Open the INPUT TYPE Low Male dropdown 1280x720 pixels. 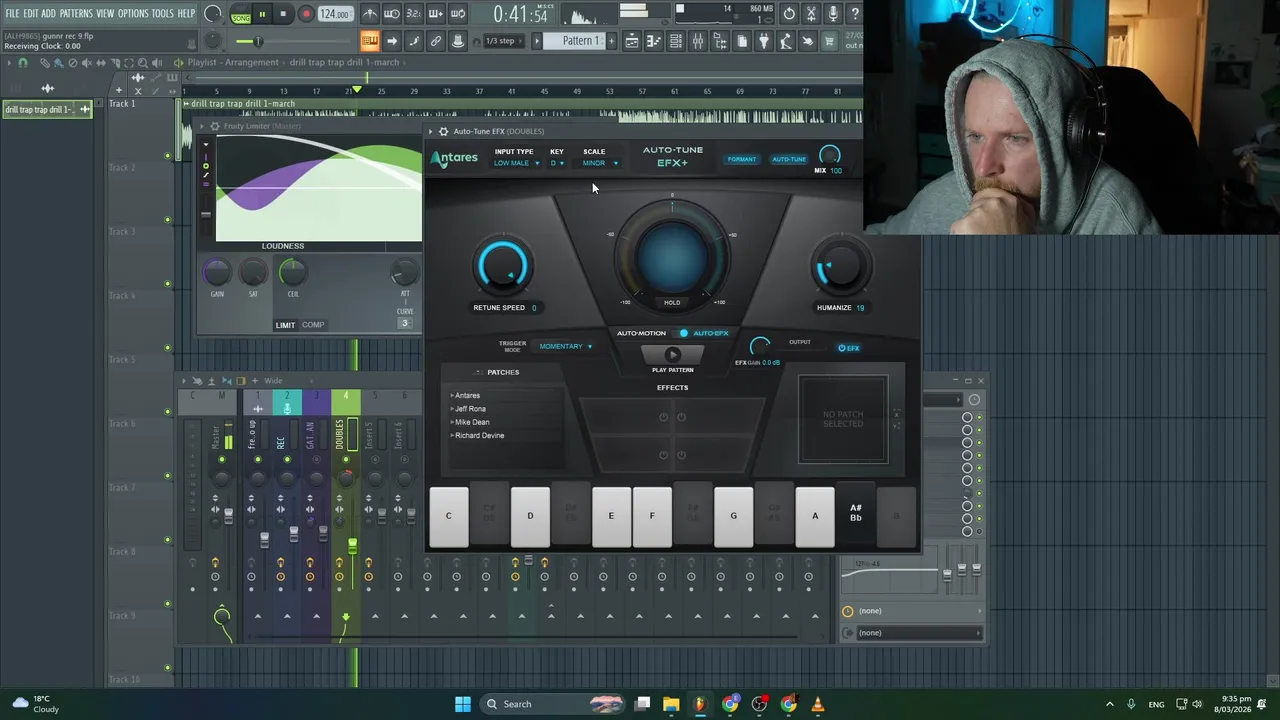(x=516, y=163)
